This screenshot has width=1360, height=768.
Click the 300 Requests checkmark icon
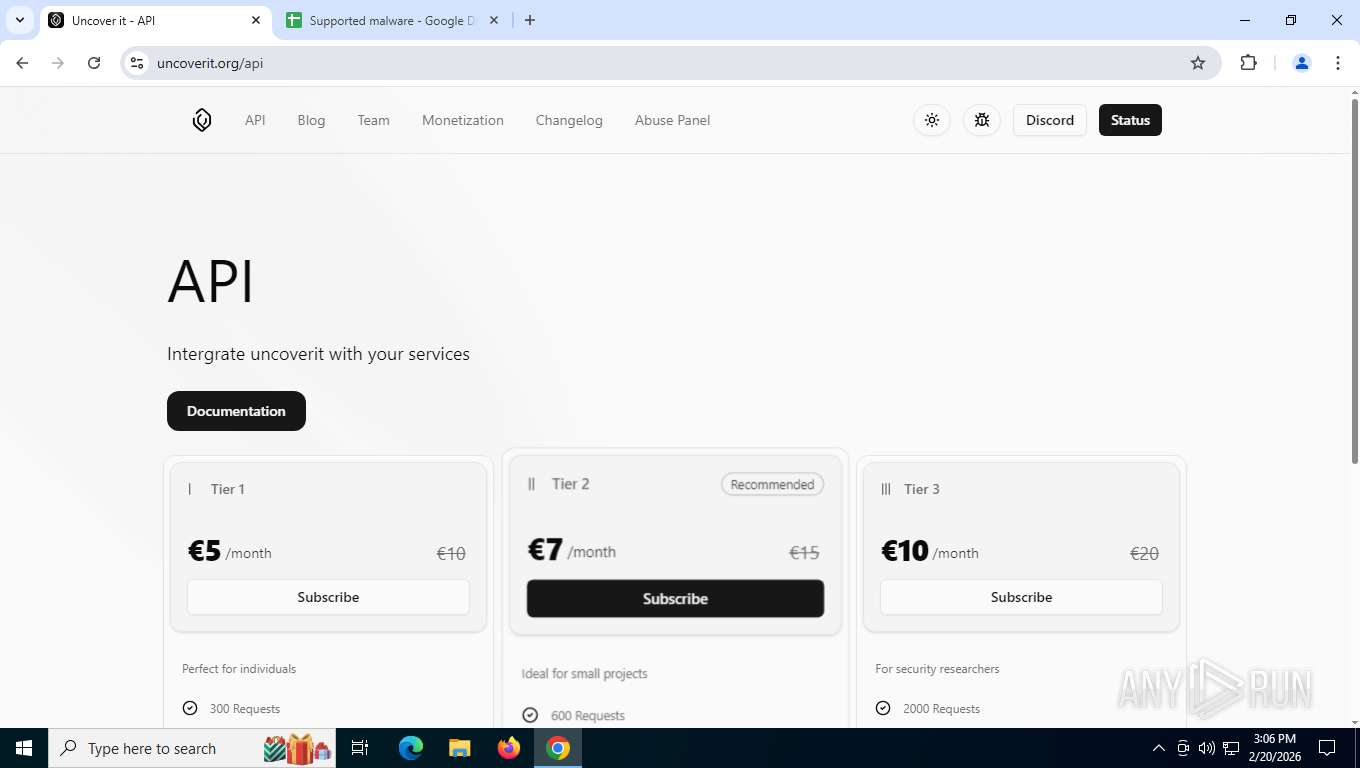[190, 708]
